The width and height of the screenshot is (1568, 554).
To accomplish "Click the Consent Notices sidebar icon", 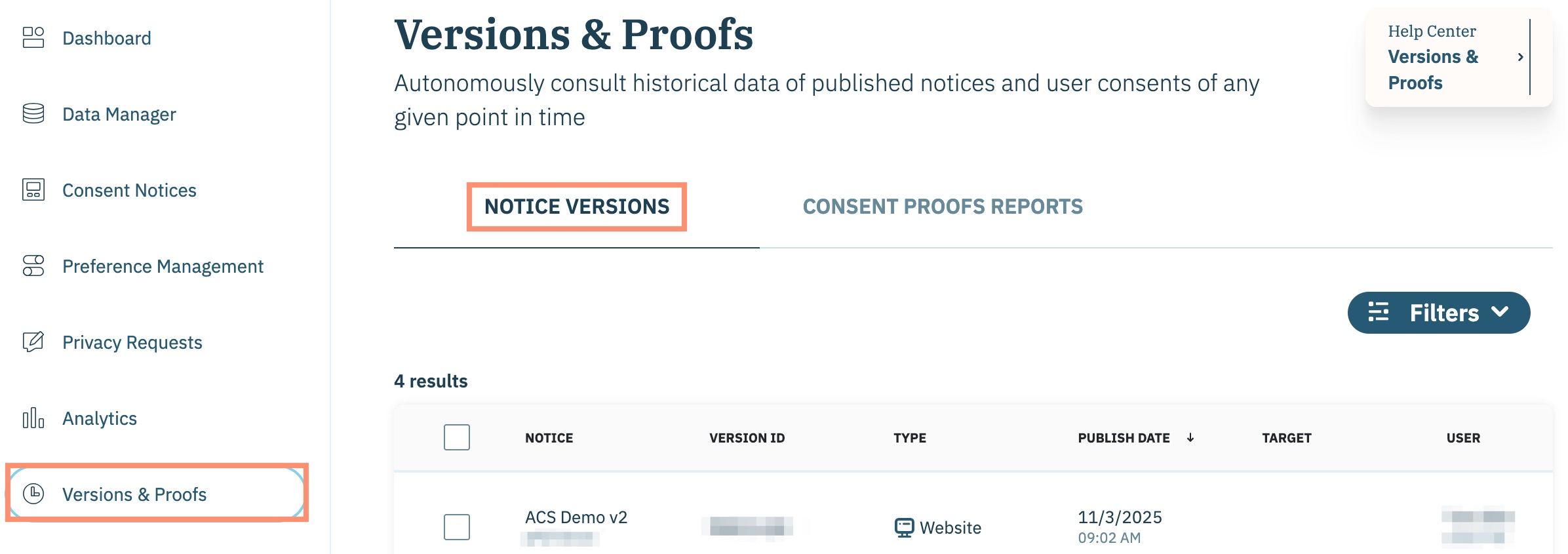I will click(x=33, y=190).
